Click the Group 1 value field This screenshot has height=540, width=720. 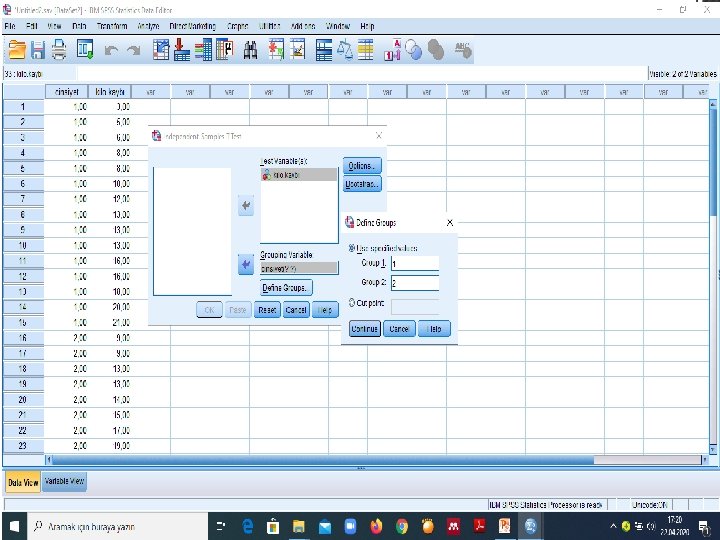415,264
